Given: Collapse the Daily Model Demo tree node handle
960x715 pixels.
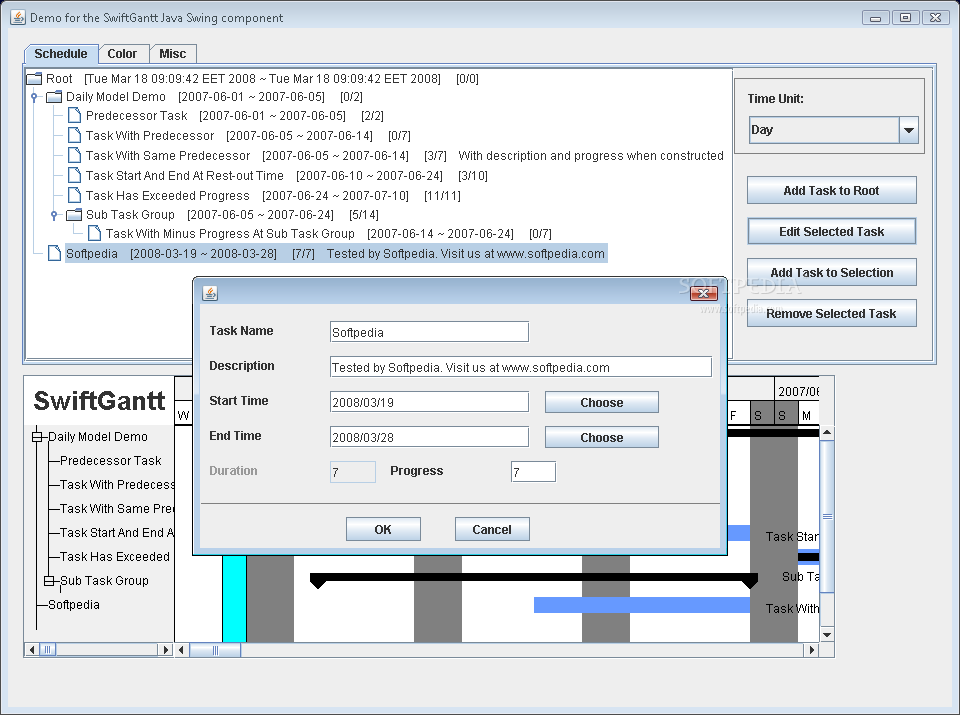Looking at the screenshot, I should tap(34, 97).
